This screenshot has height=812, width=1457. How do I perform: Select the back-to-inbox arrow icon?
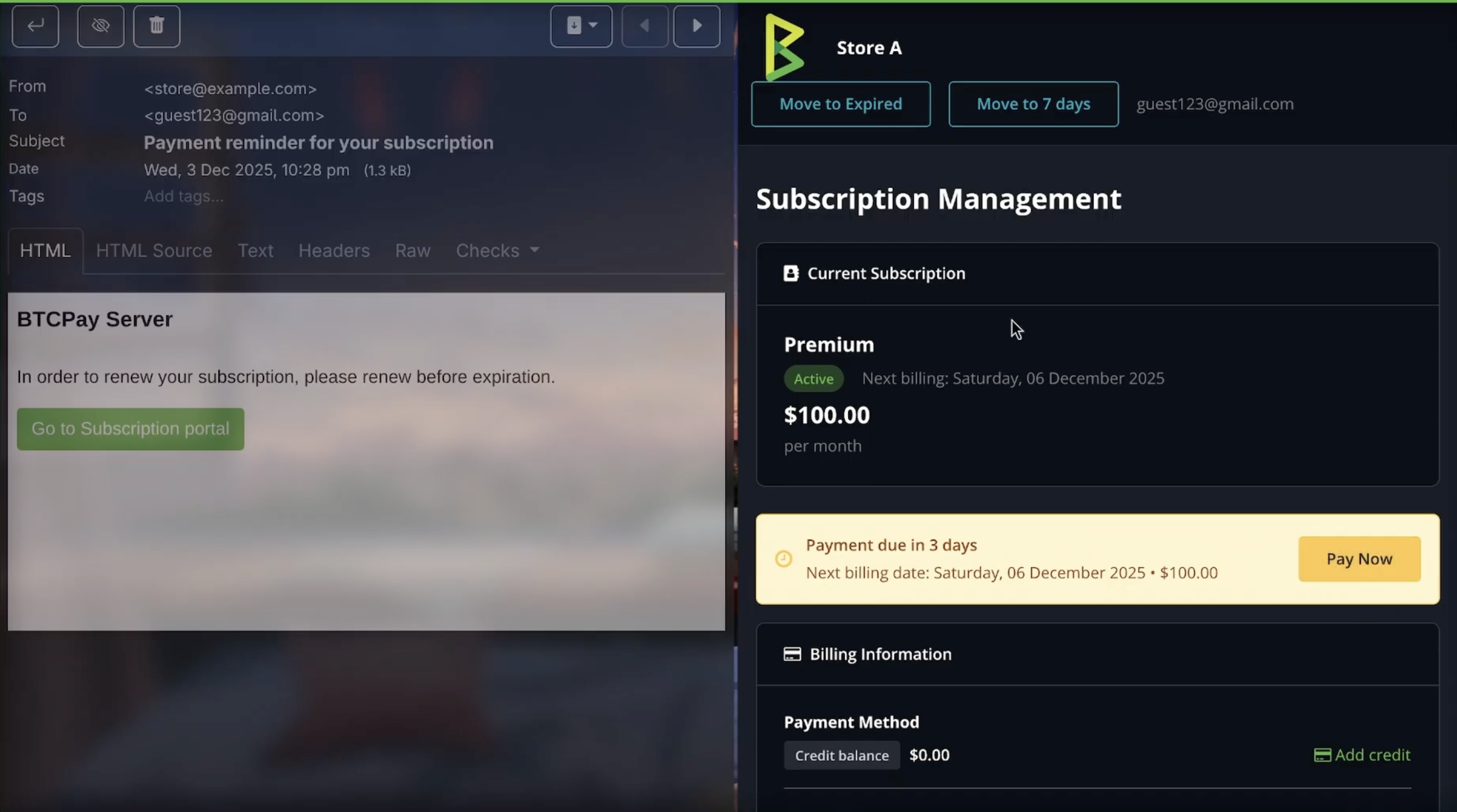[35, 25]
